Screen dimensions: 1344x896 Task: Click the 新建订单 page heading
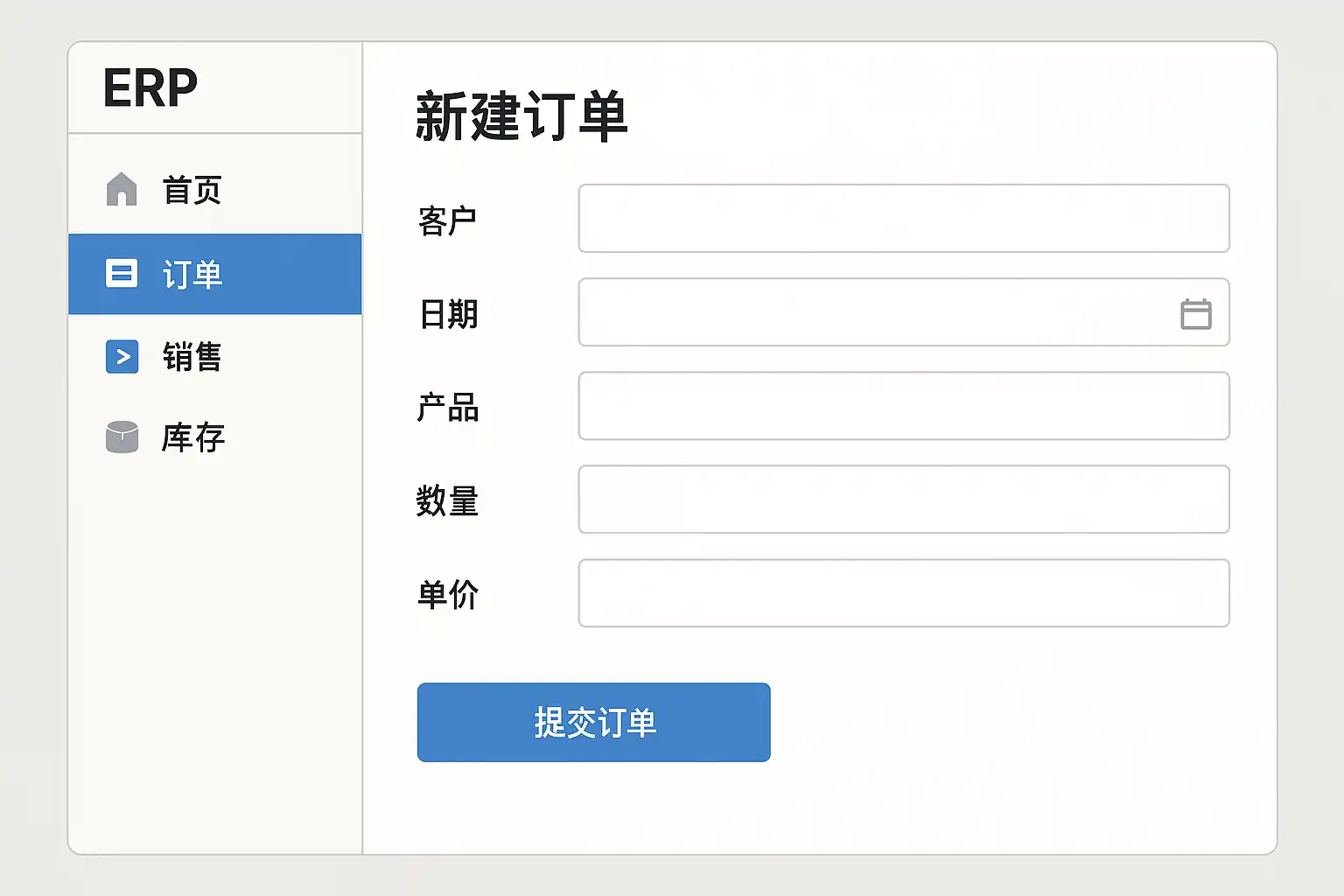(x=521, y=116)
